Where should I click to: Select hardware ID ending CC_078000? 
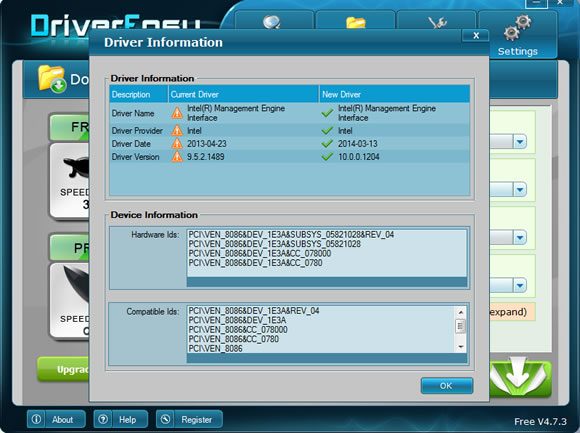pos(260,254)
